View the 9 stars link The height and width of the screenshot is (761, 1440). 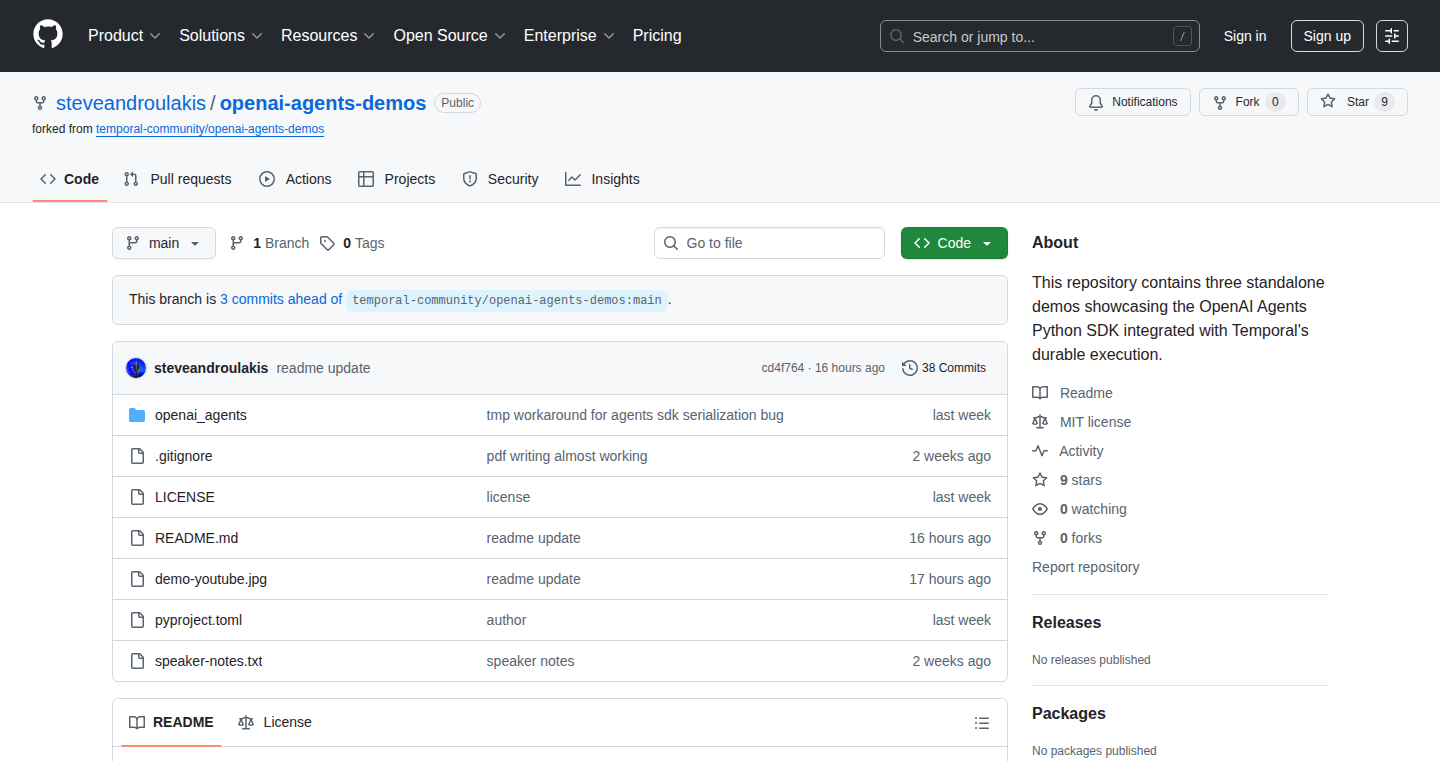pos(1067,480)
